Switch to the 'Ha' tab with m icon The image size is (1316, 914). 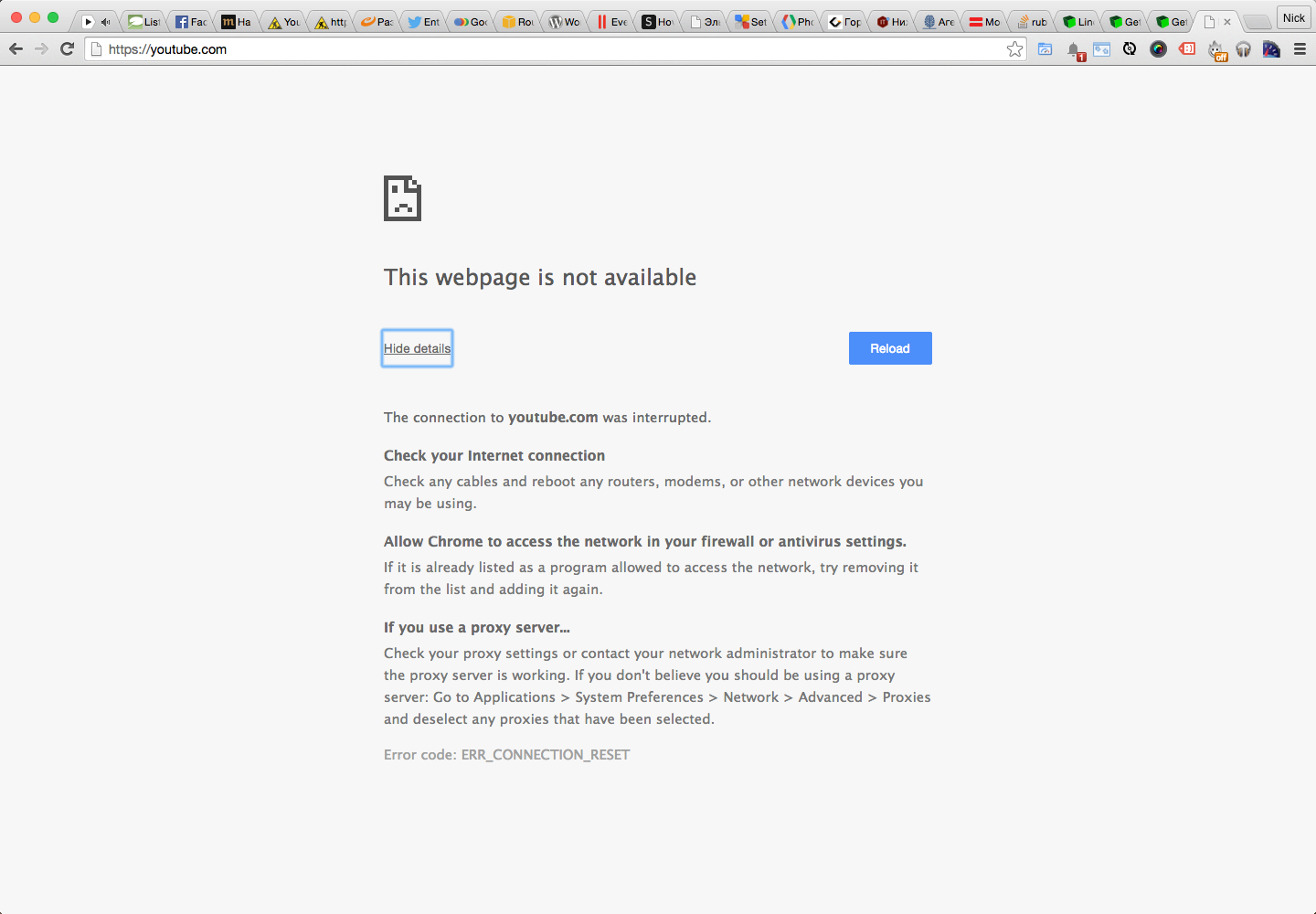pos(237,22)
